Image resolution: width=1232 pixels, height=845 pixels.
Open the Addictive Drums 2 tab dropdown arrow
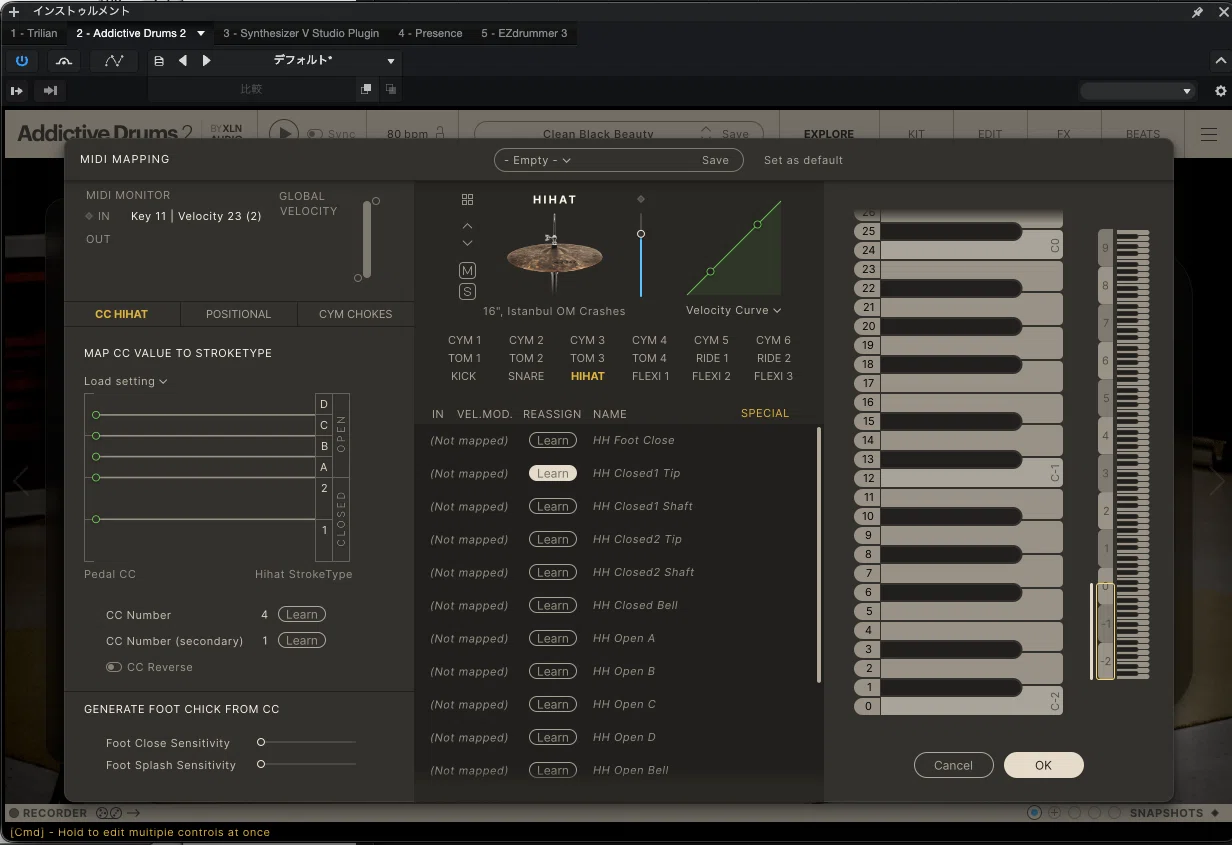click(200, 33)
